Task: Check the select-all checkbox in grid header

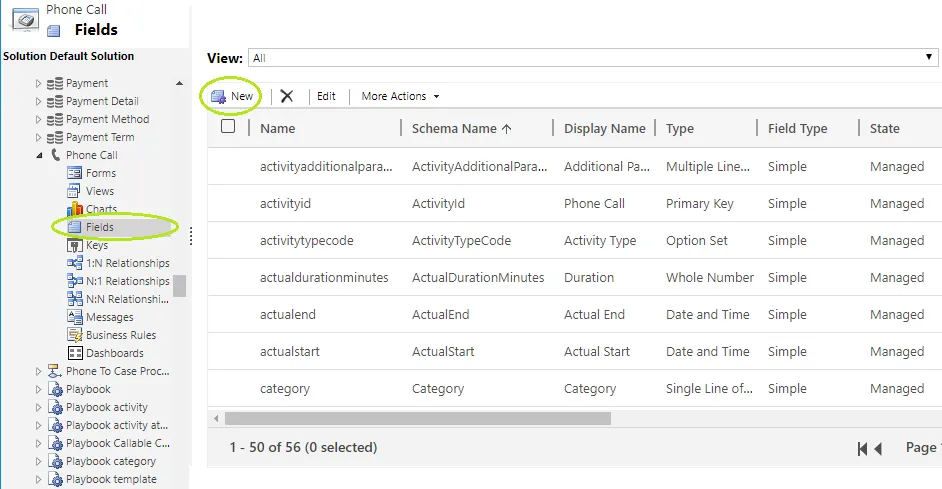Action: (228, 127)
